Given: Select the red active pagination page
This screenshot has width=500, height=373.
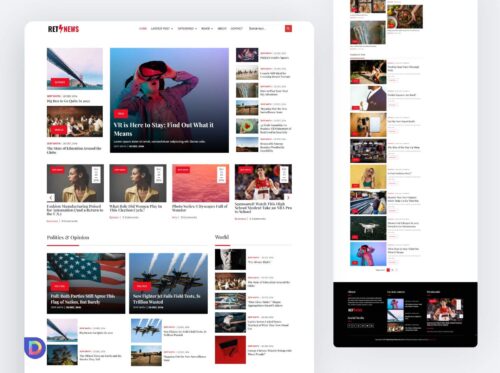Looking at the screenshot, I should point(388,270).
